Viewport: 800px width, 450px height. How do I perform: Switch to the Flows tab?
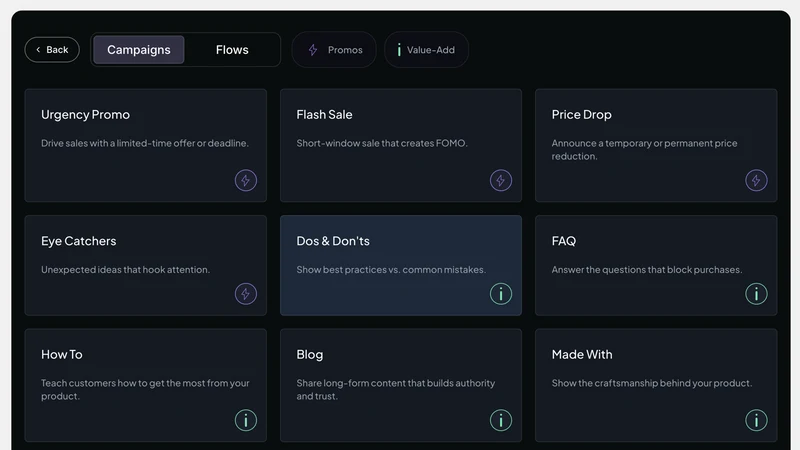pyautogui.click(x=232, y=49)
